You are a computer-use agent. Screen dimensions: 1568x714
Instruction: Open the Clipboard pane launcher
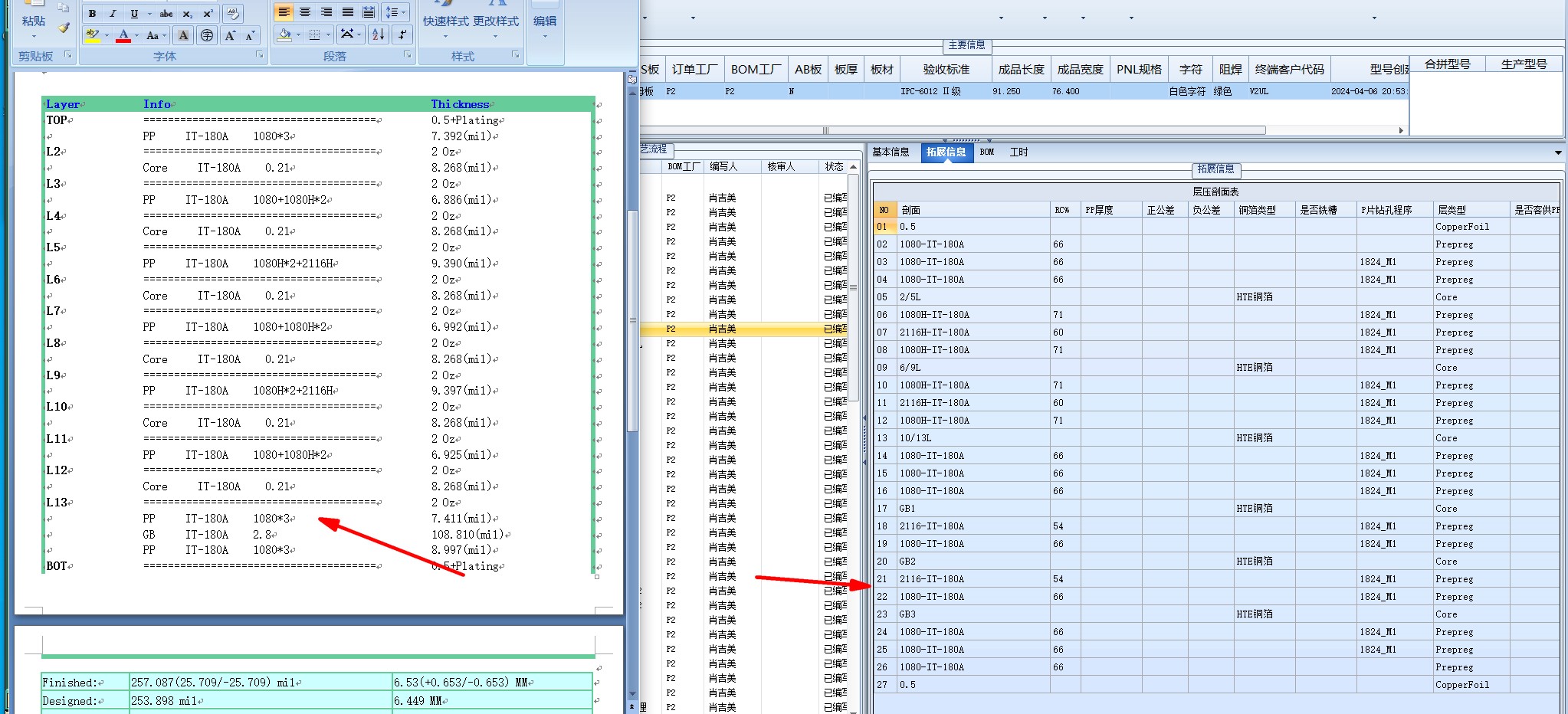click(x=67, y=55)
